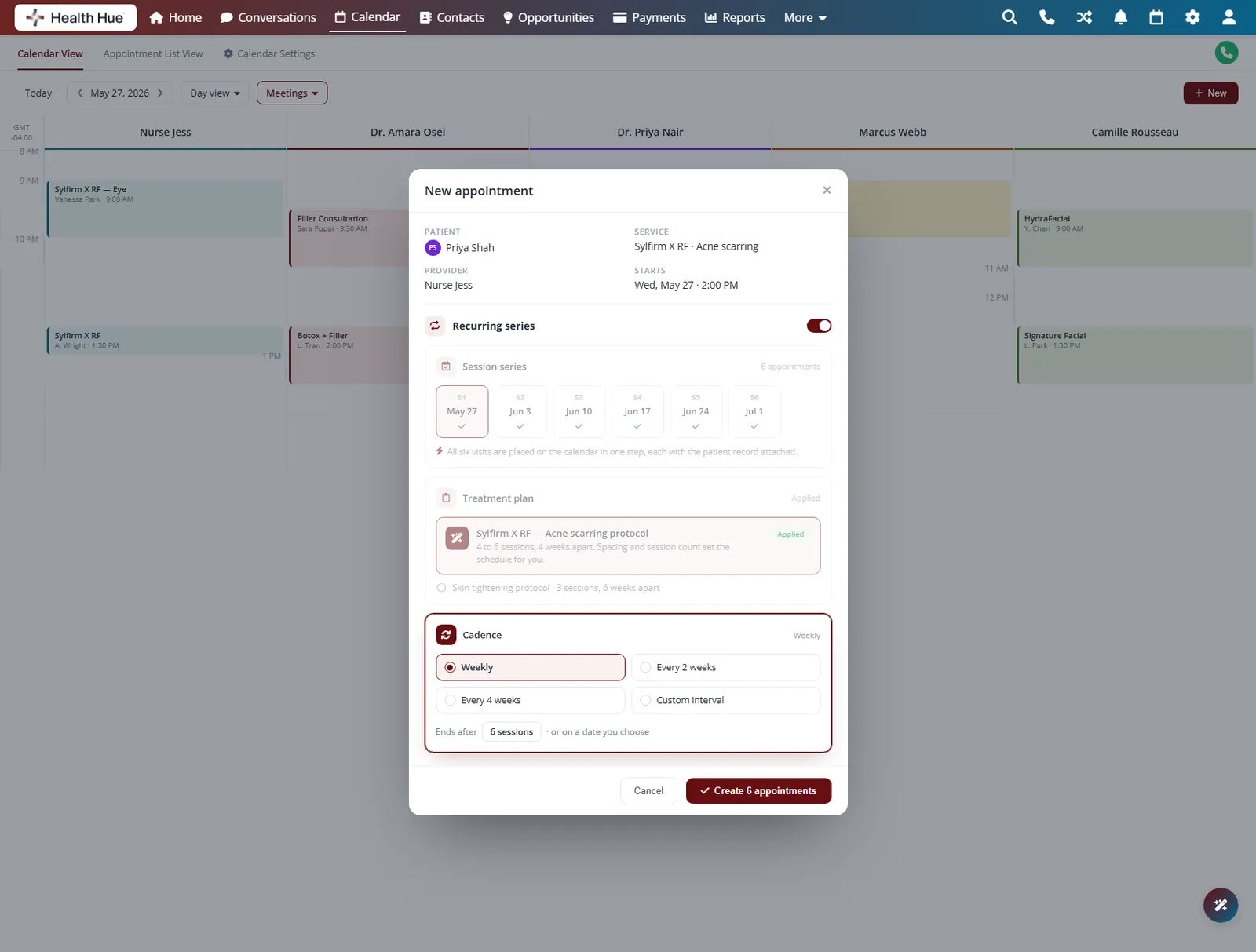Switch to Calendar View tab
The image size is (1256, 952).
tap(50, 53)
